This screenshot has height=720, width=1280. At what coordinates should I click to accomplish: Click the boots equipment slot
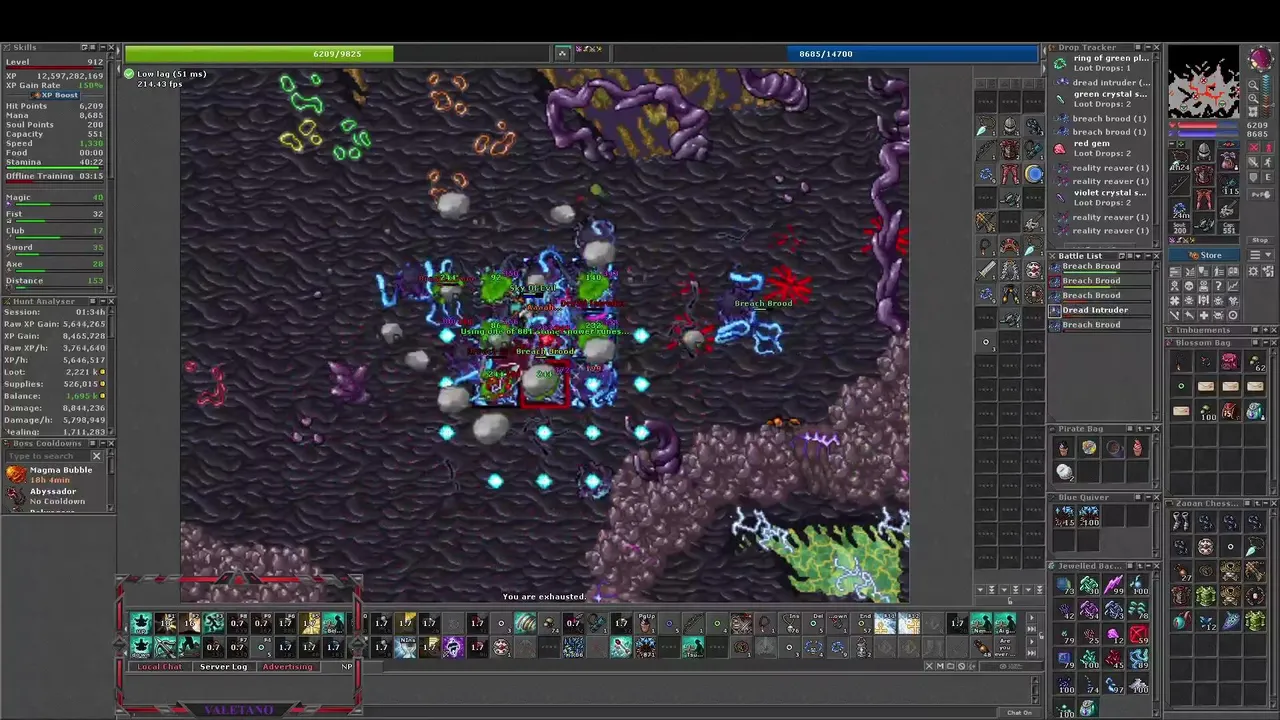1204,222
